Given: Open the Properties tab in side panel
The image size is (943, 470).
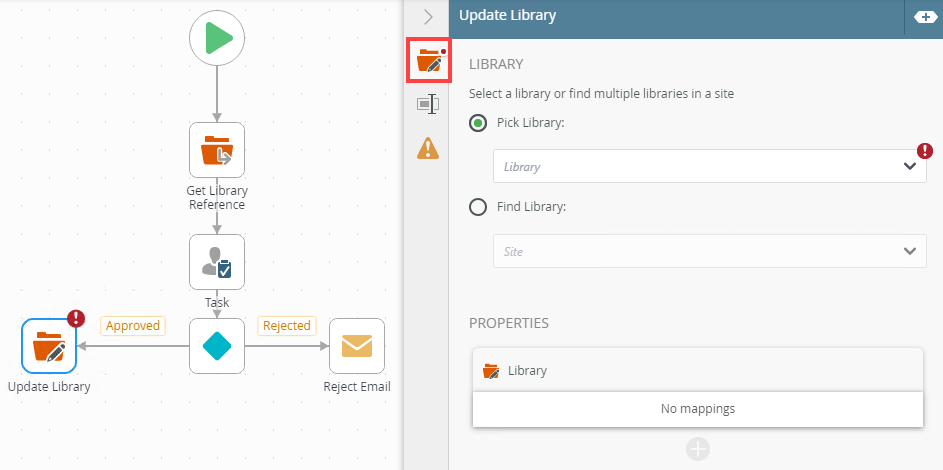Looking at the screenshot, I should coord(429,104).
